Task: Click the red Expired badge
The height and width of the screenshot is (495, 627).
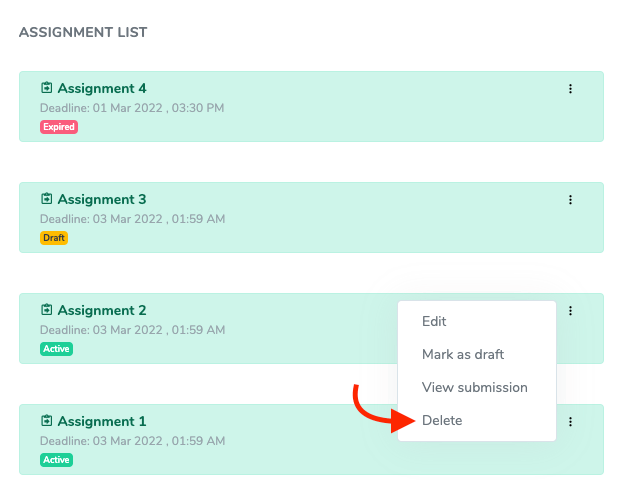Action: 59,127
